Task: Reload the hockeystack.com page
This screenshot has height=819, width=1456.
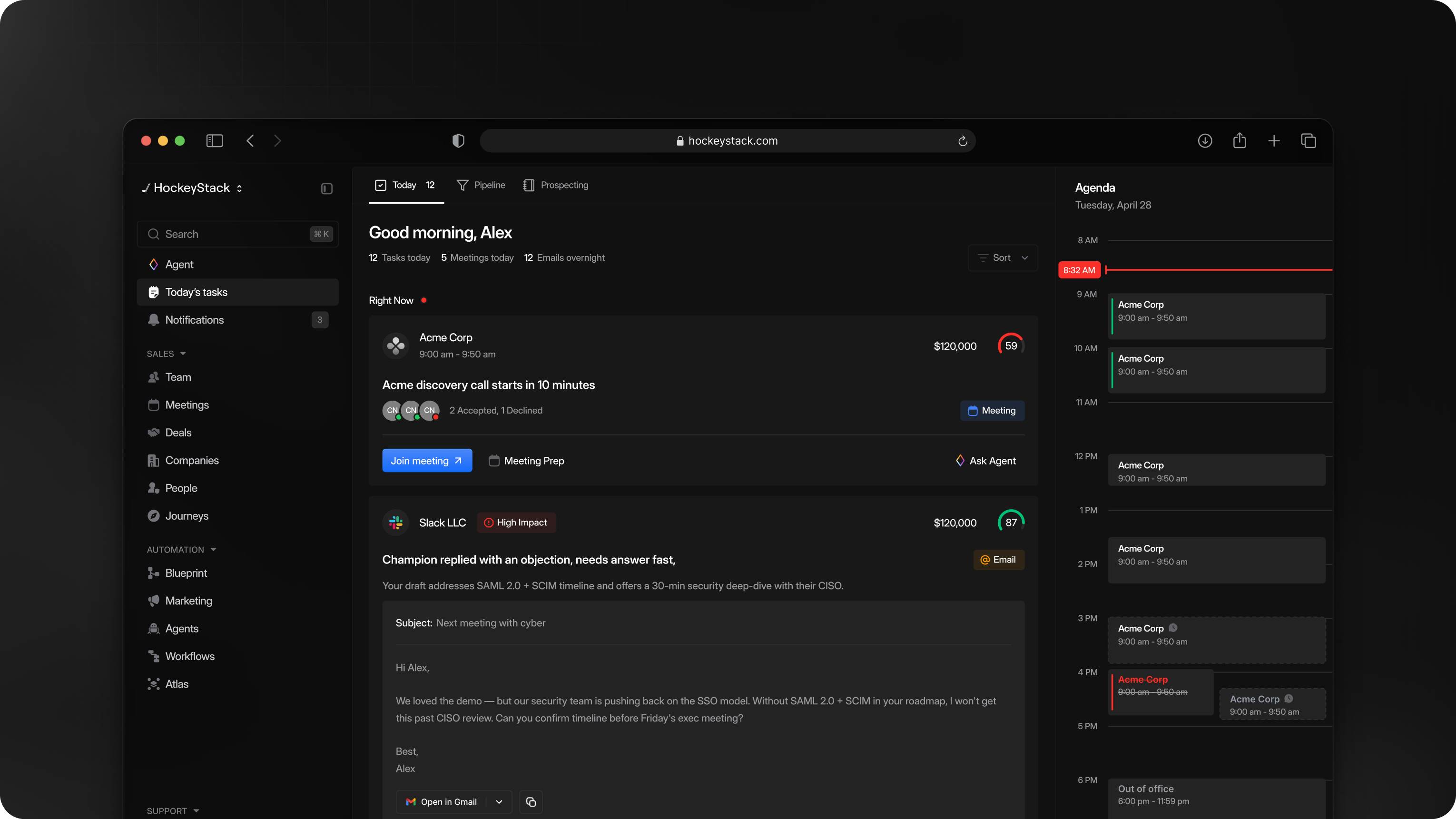Action: [x=963, y=141]
